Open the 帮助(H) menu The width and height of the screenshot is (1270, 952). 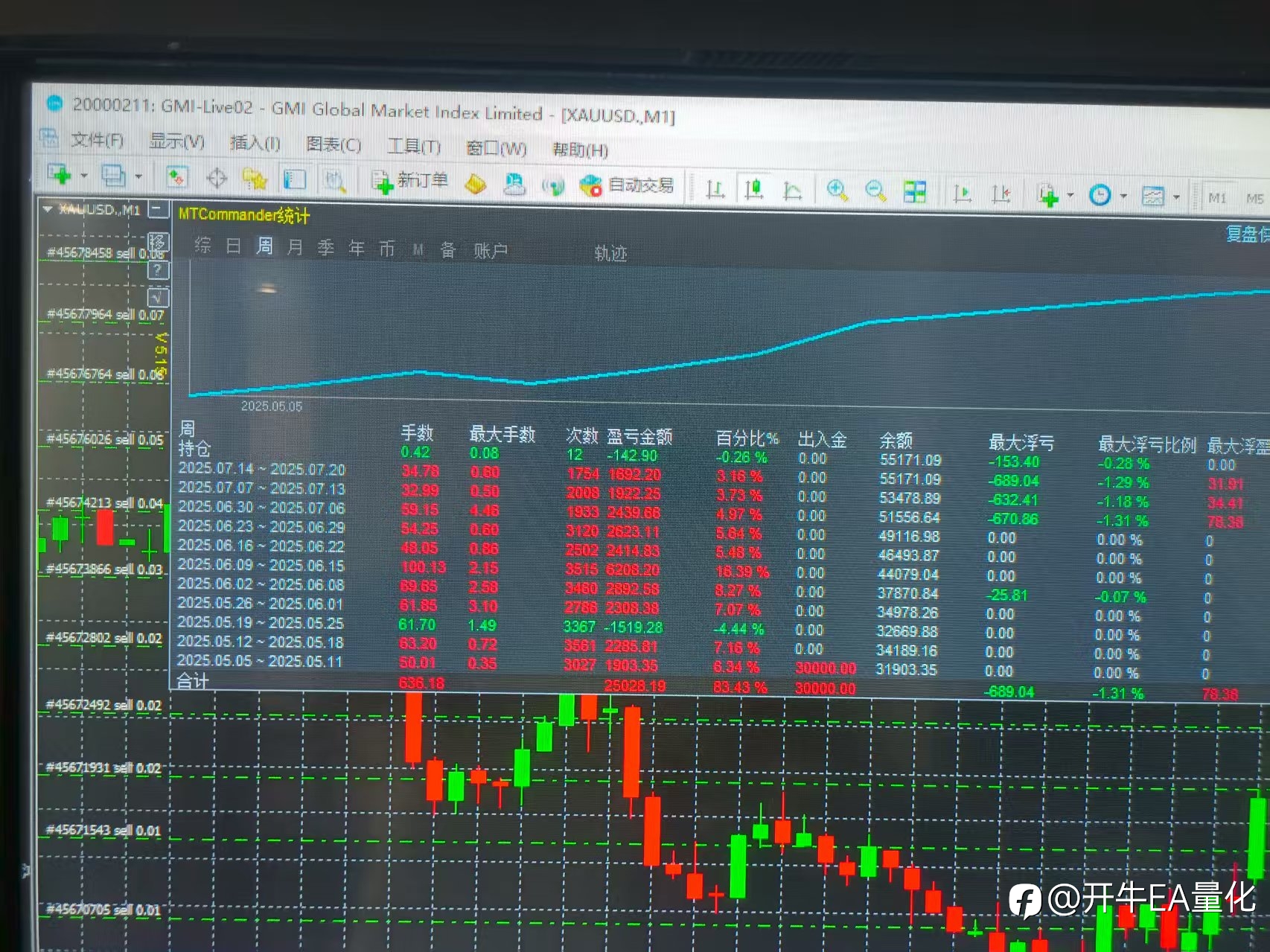pos(581,150)
